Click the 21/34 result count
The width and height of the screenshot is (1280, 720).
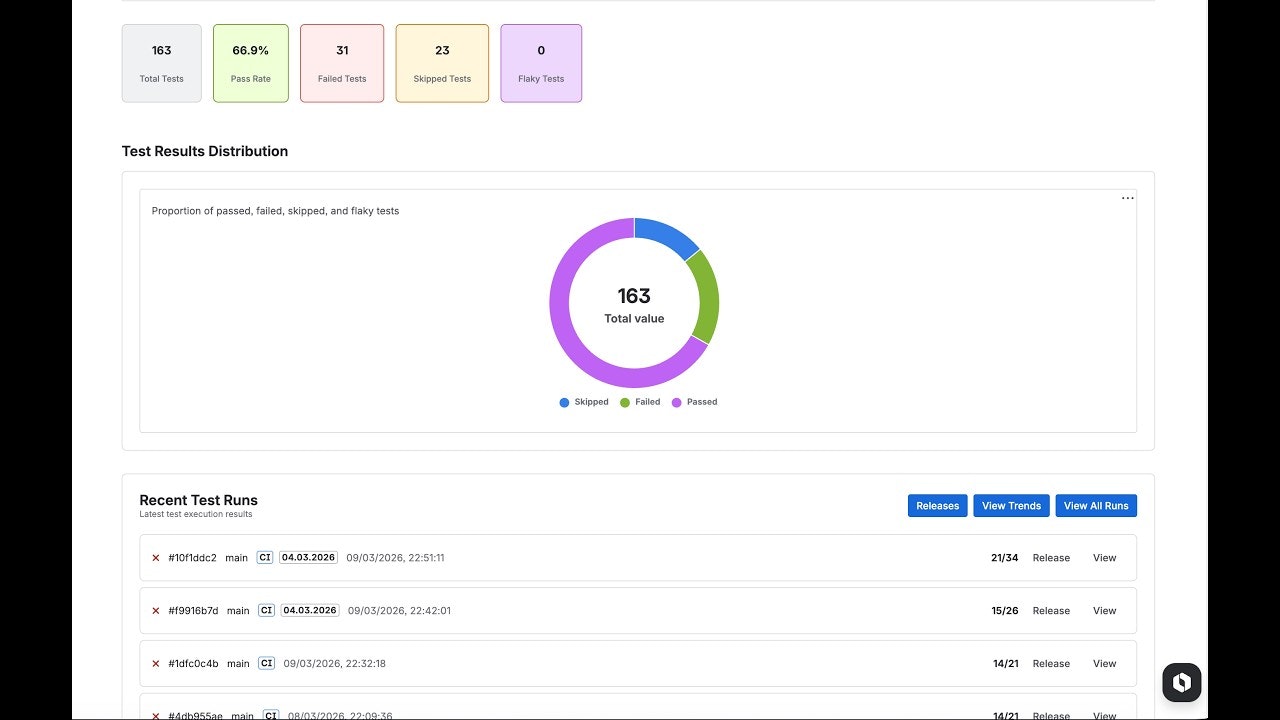[x=1004, y=558]
